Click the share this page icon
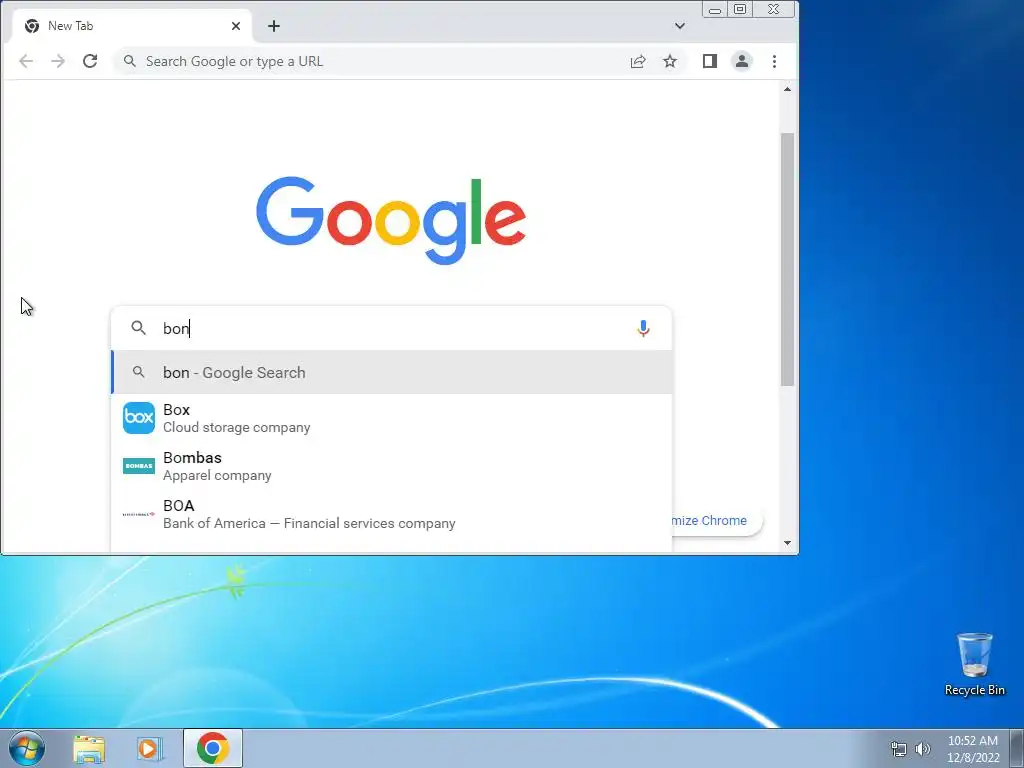 pyautogui.click(x=638, y=61)
